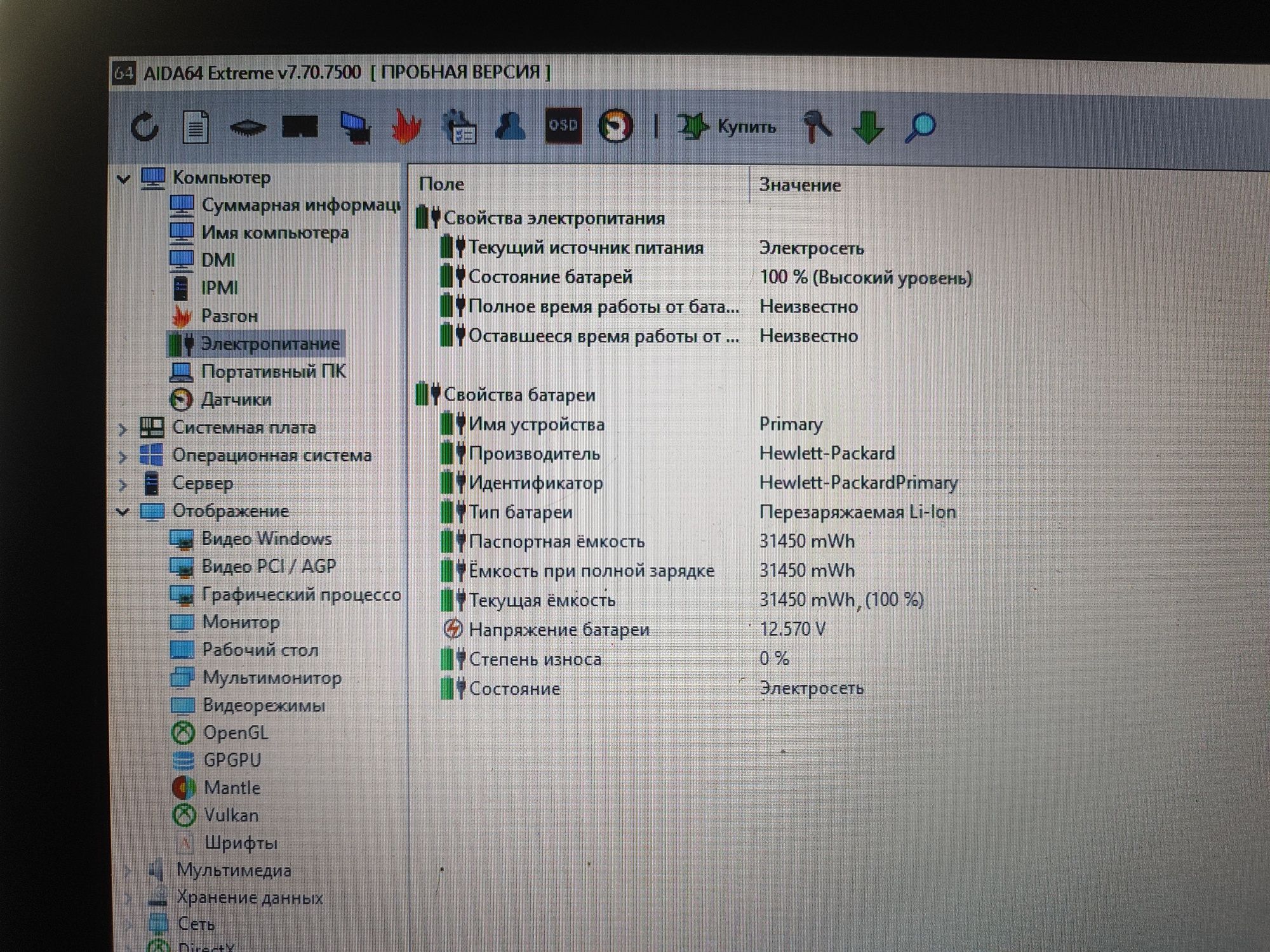
Task: Click the Refresh toolbar icon
Action: point(145,127)
